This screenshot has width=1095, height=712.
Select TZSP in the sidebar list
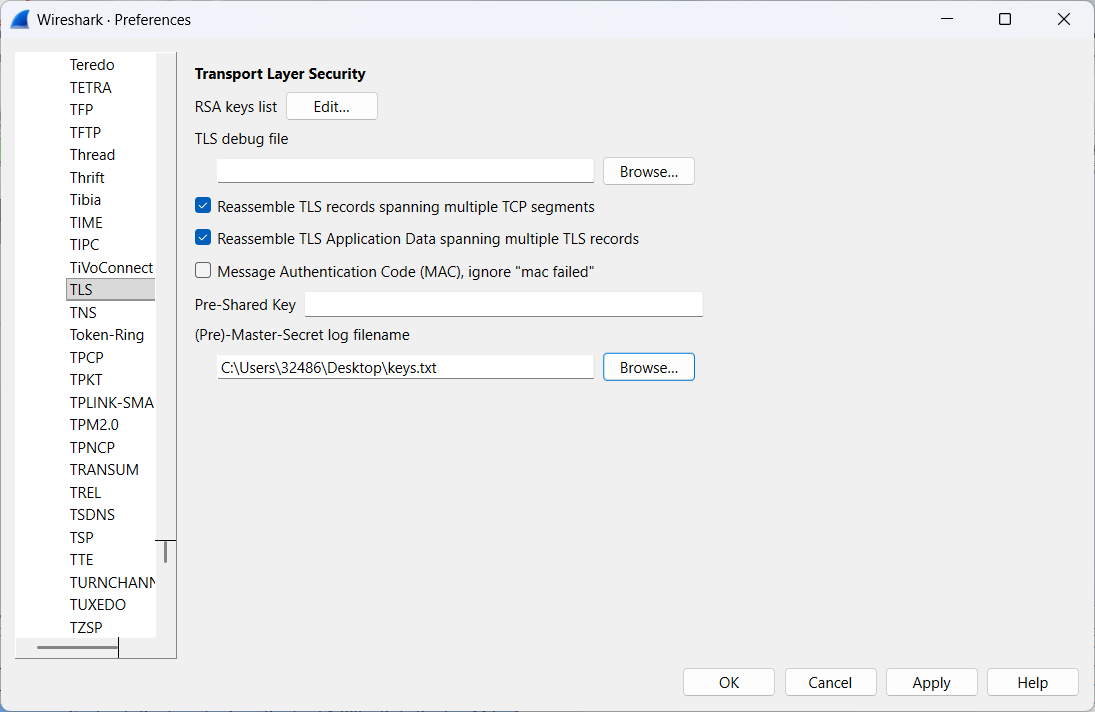pyautogui.click(x=86, y=627)
